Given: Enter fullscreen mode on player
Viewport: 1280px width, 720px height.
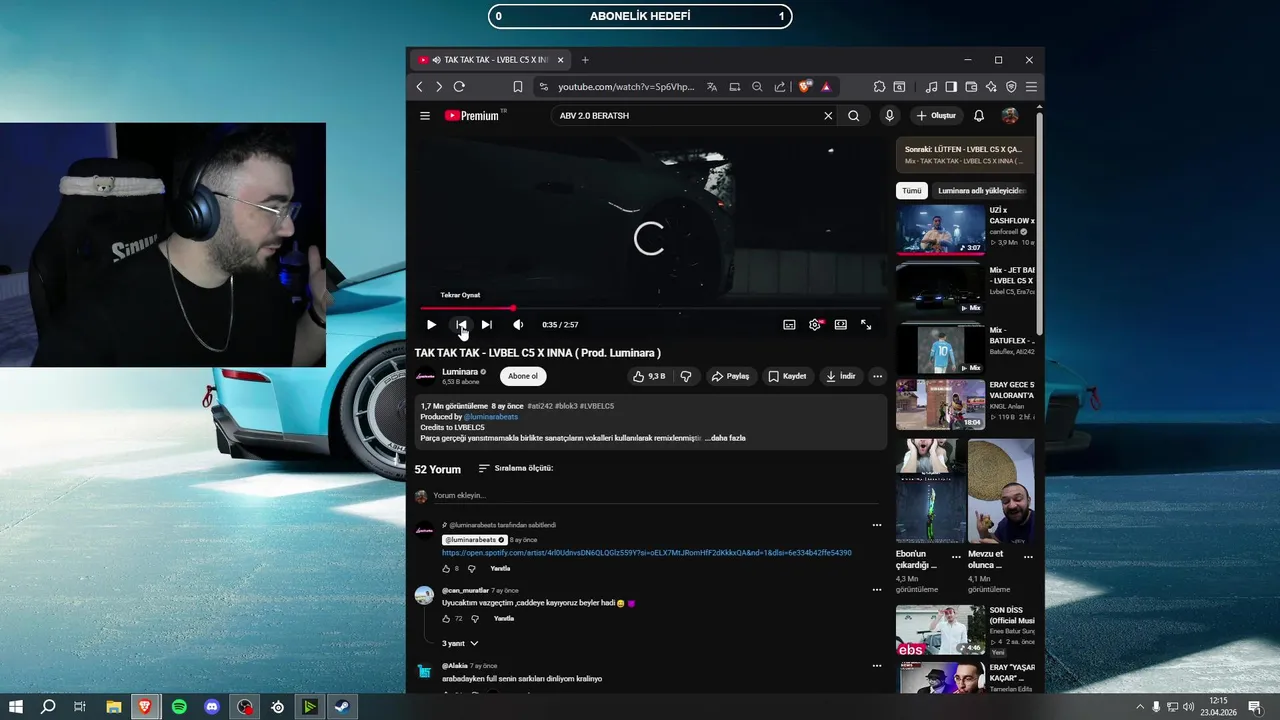Looking at the screenshot, I should pyautogui.click(x=866, y=325).
